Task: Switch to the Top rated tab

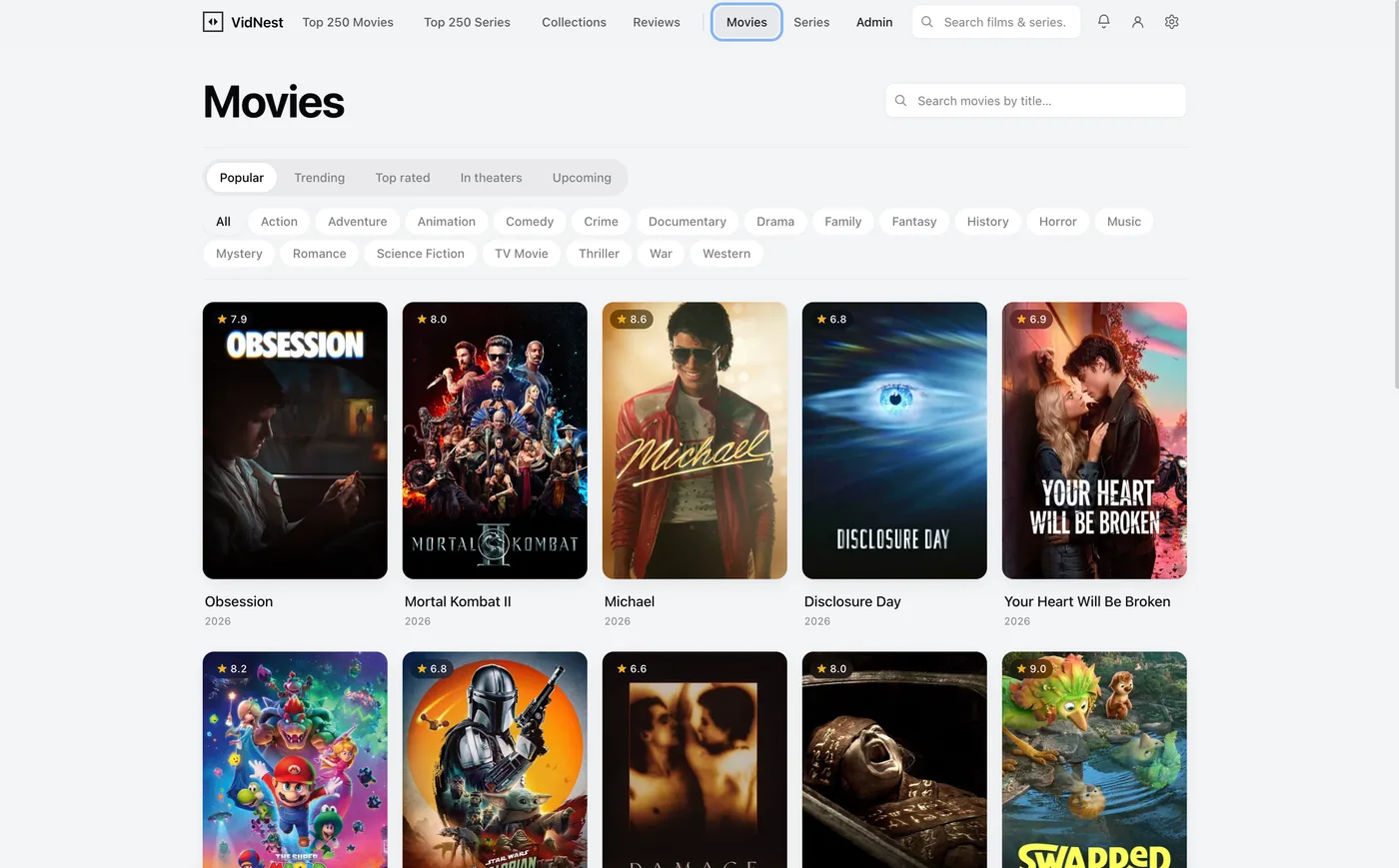Action: (x=403, y=178)
